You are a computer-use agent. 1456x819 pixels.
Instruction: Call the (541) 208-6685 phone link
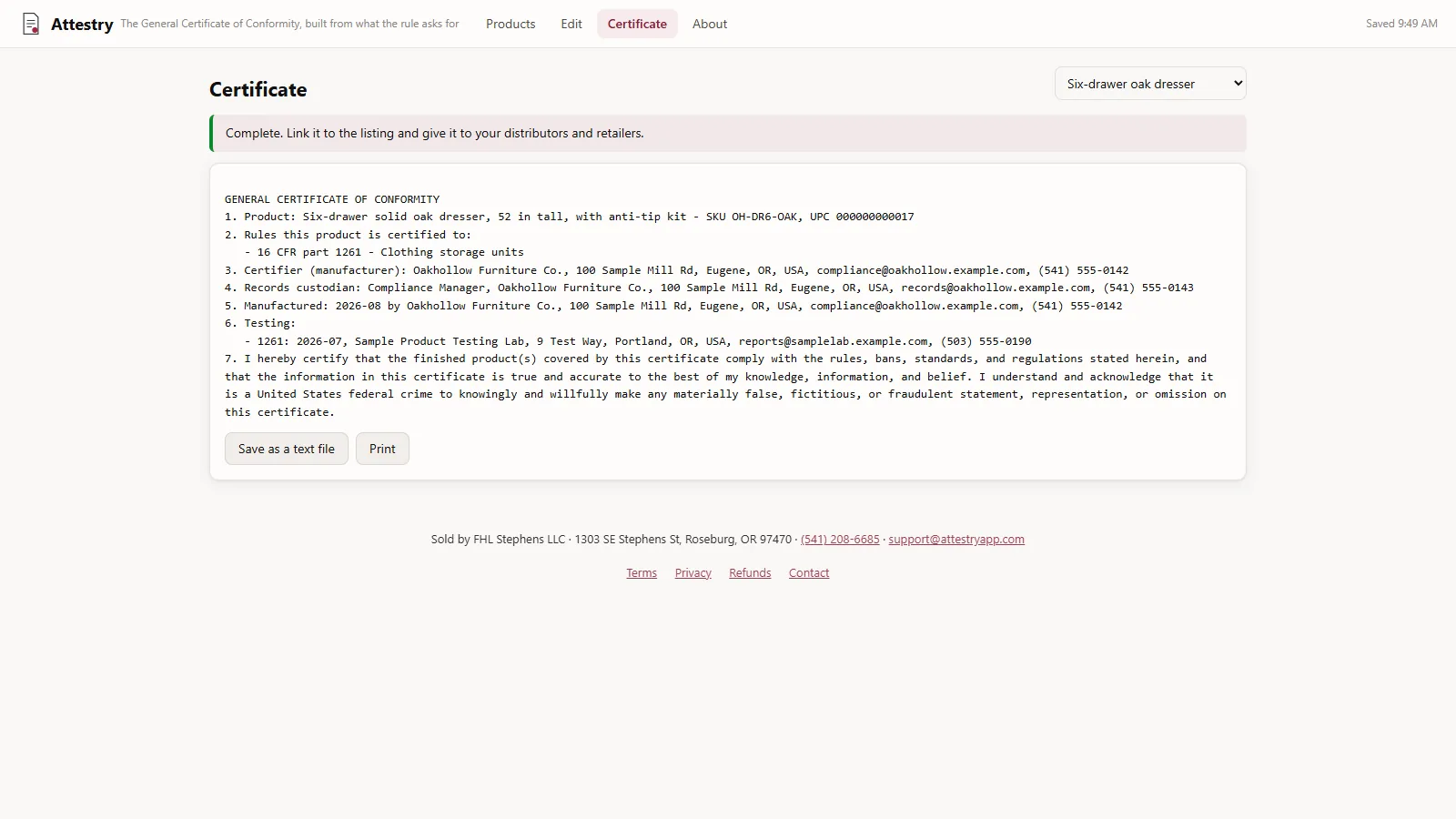[840, 540]
